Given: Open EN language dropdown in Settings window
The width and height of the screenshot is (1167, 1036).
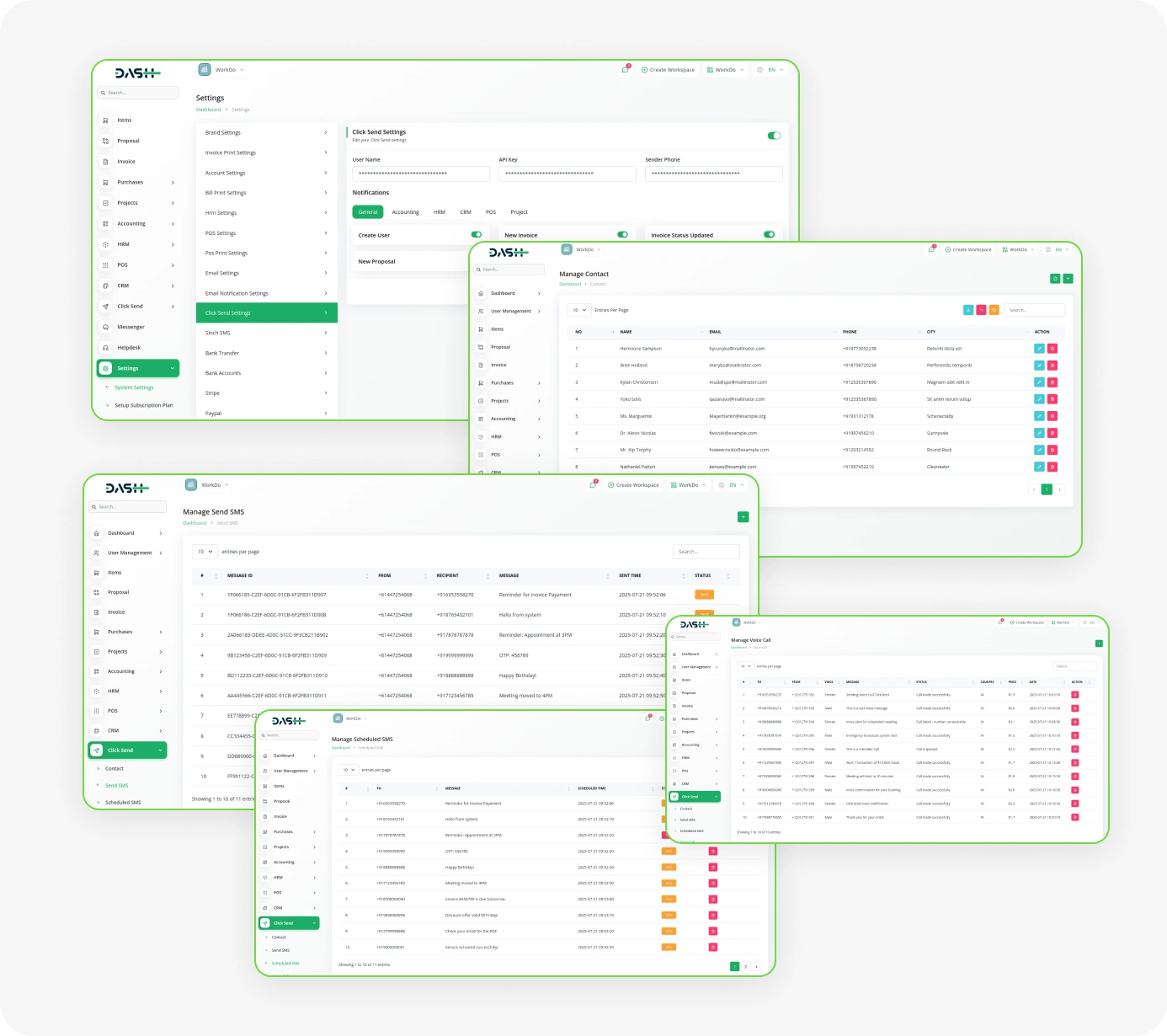Looking at the screenshot, I should tap(771, 70).
